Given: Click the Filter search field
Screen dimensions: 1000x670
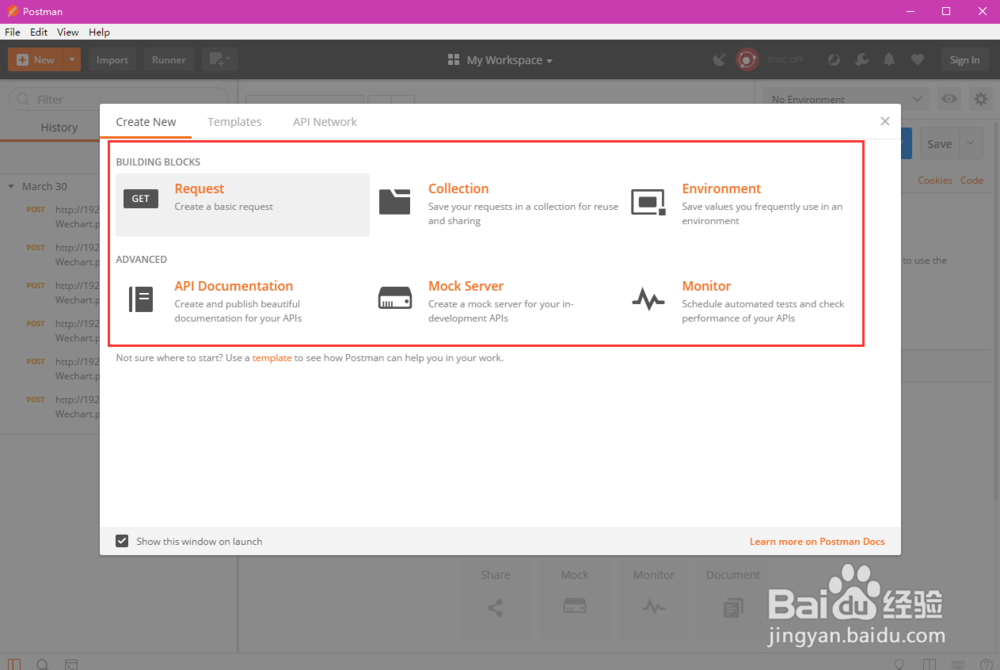Looking at the screenshot, I should [x=119, y=99].
